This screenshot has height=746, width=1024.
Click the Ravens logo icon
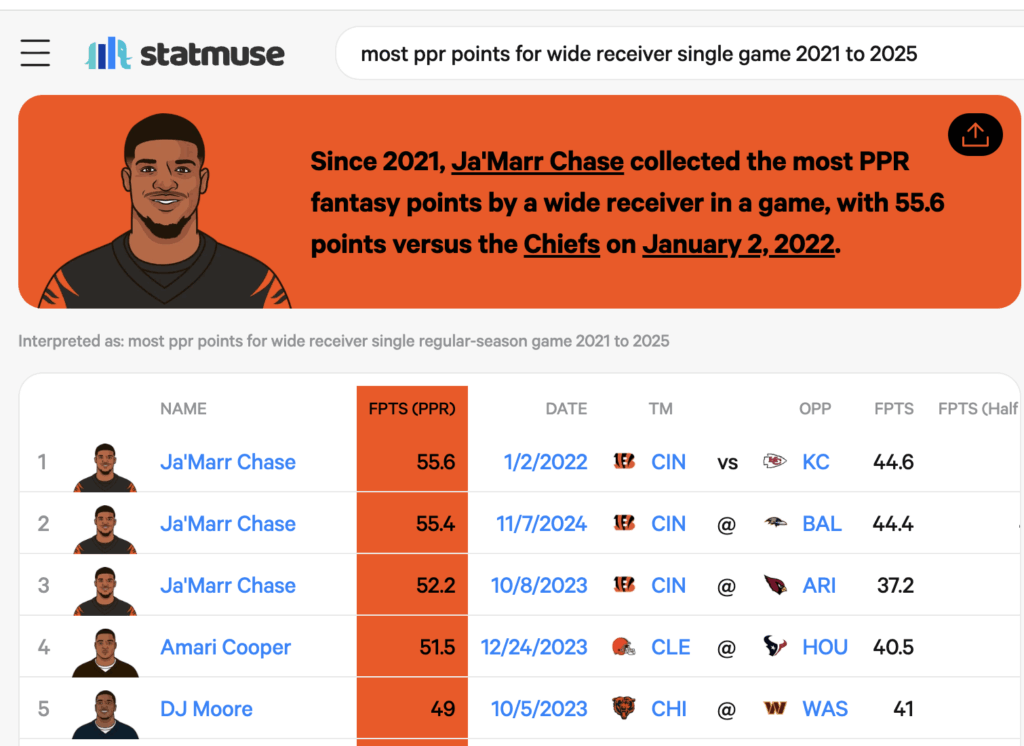pos(774,524)
